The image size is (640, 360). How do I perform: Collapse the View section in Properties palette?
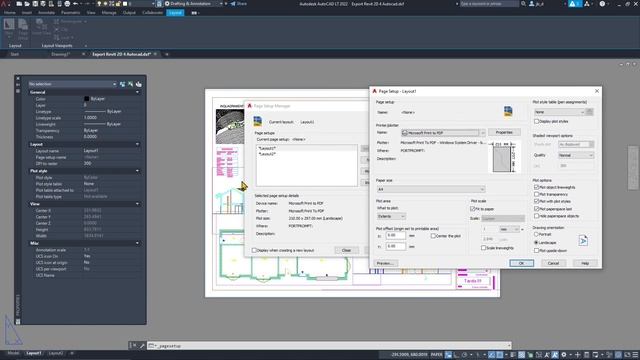click(137, 204)
